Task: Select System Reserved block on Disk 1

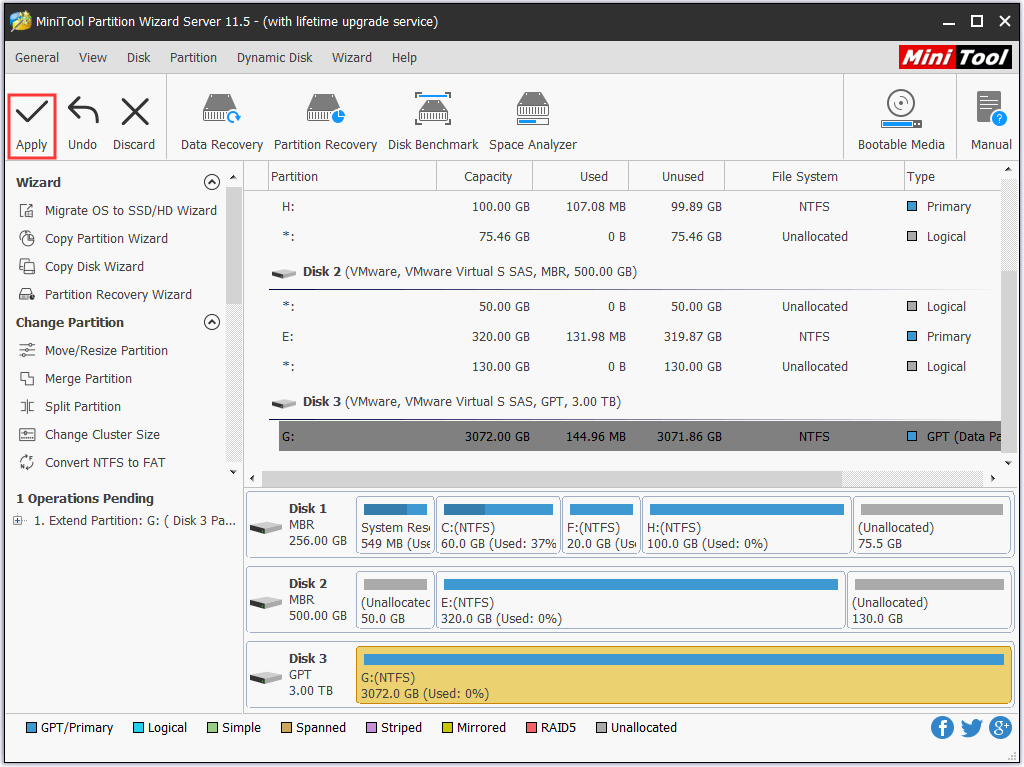Action: (395, 526)
